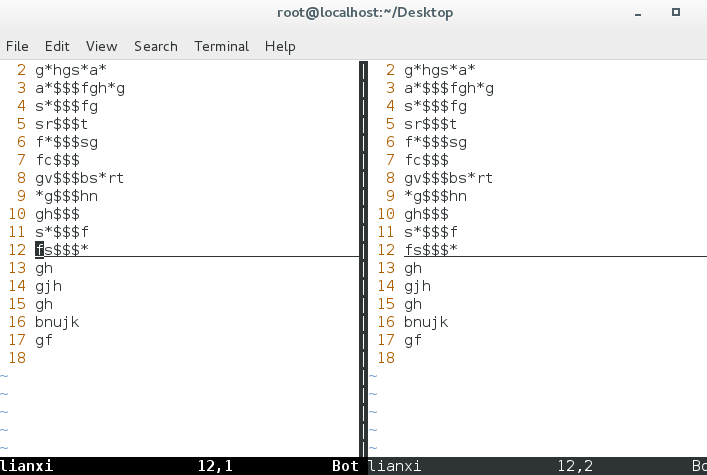Click line 11 's*$$$f' in left pane
Screen dimensions: 707x475
click(x=62, y=232)
